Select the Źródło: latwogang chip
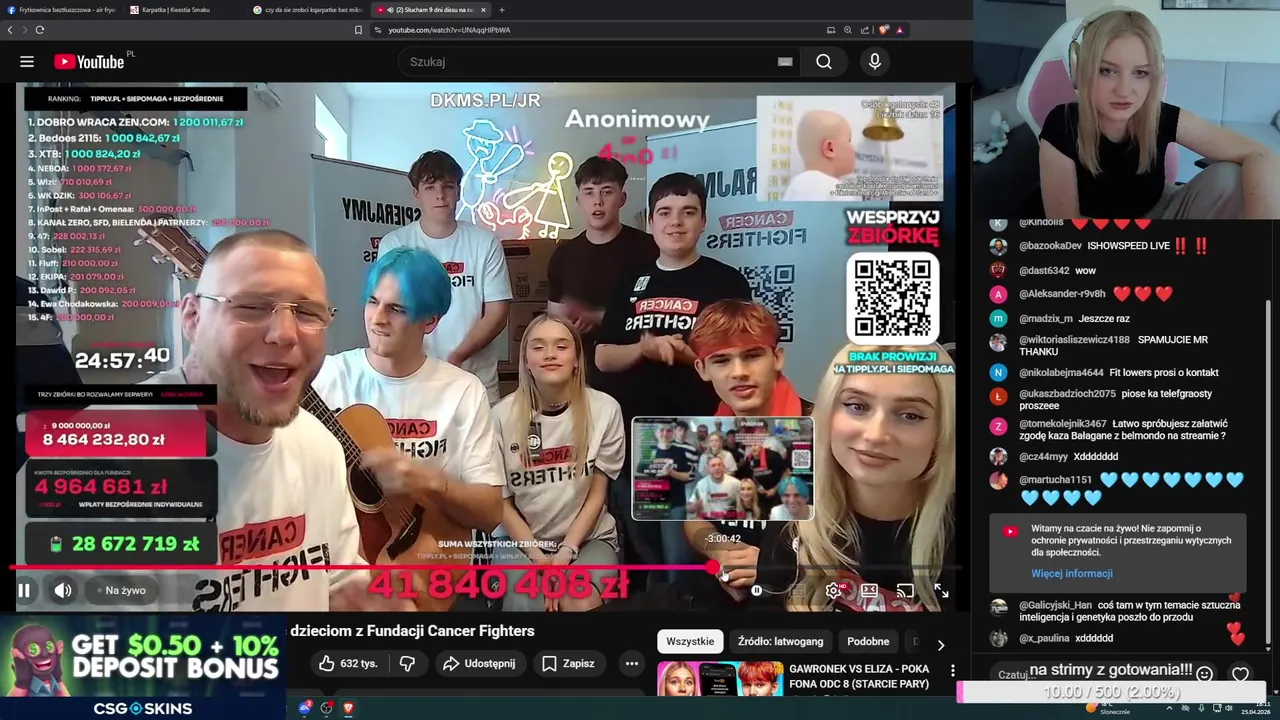This screenshot has height=720, width=1280. click(780, 641)
